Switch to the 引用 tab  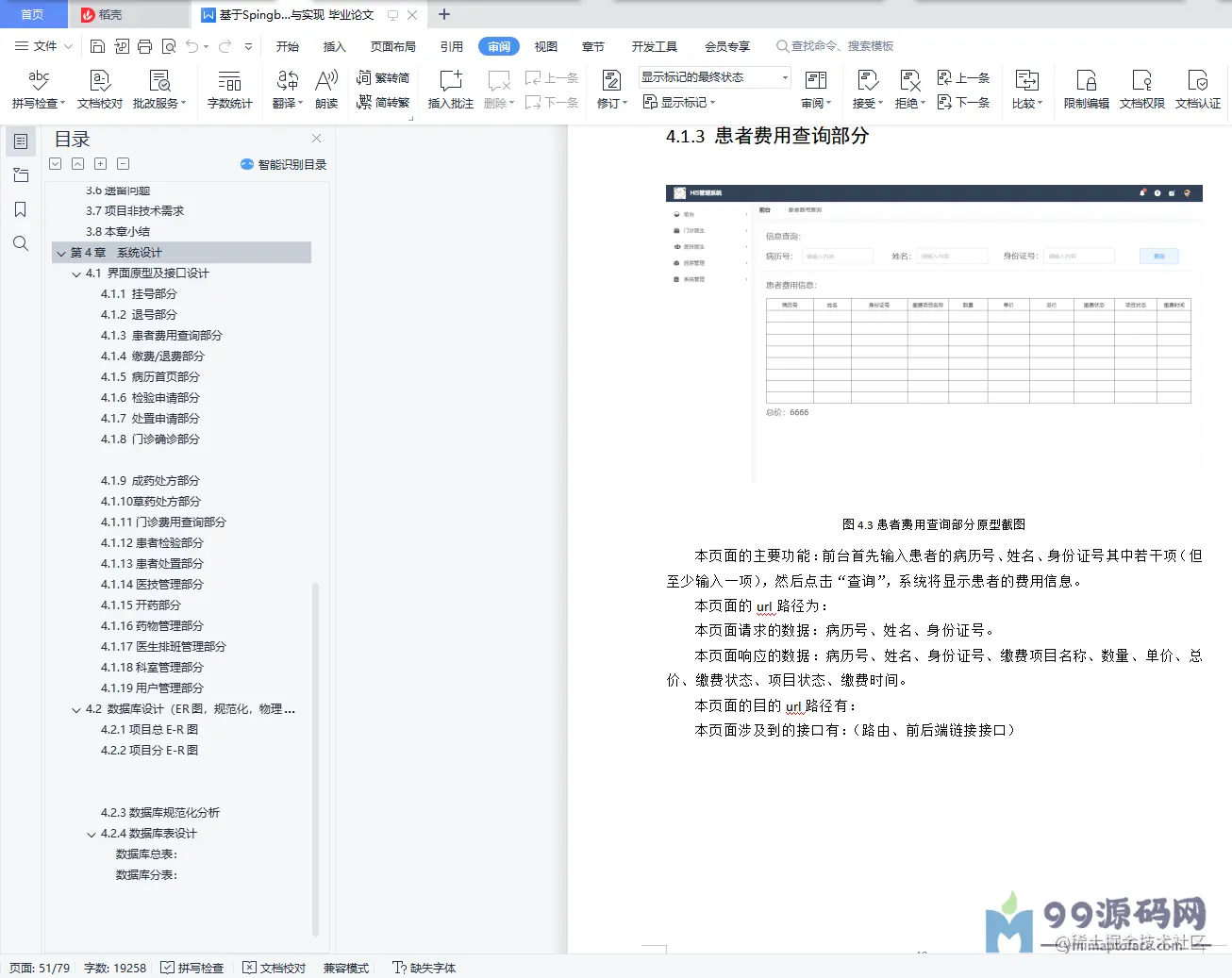[451, 46]
